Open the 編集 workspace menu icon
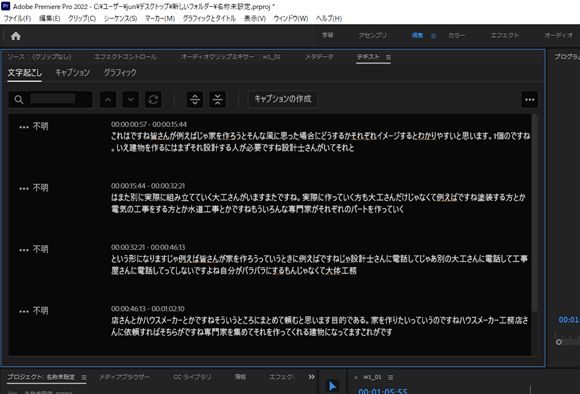The image size is (580, 394). click(434, 36)
